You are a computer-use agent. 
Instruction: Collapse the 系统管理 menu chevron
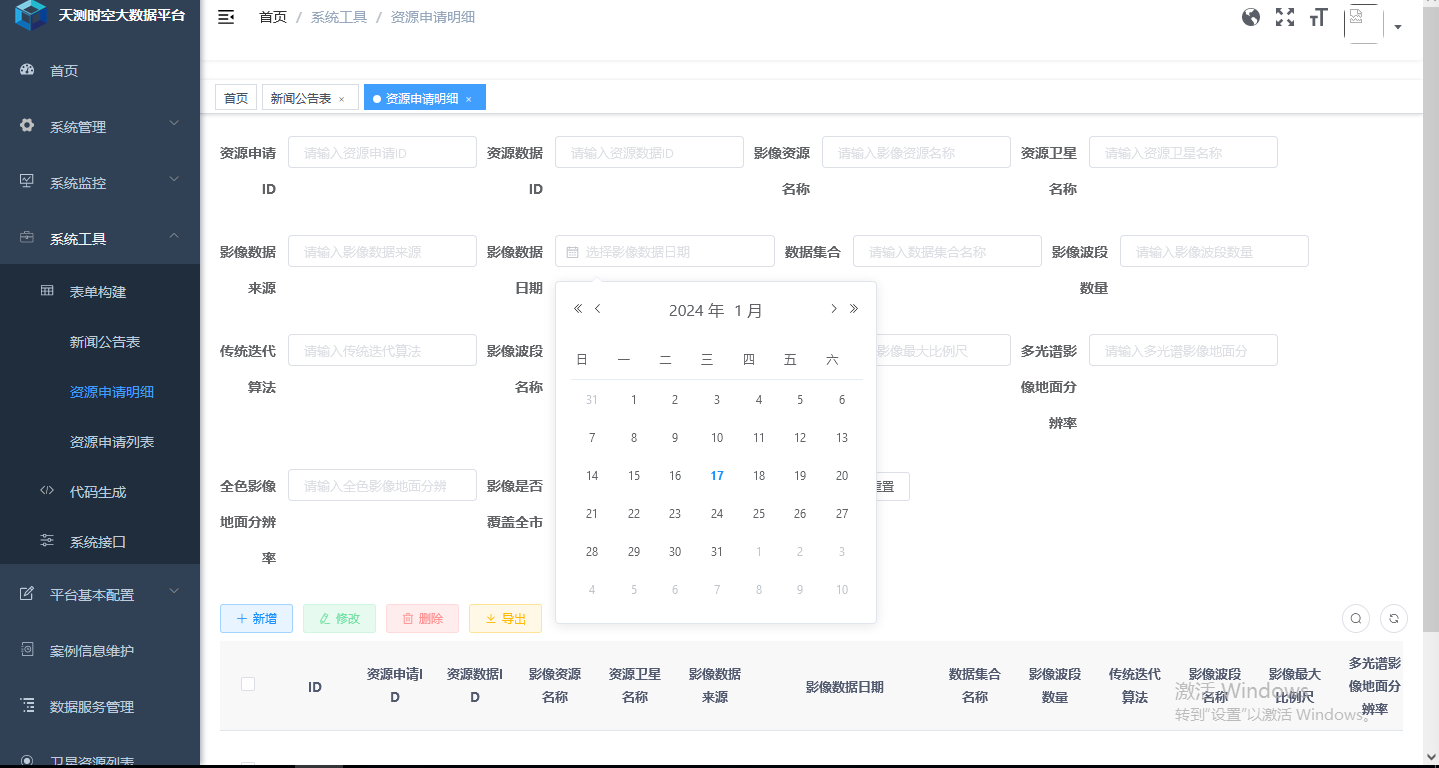[173, 126]
